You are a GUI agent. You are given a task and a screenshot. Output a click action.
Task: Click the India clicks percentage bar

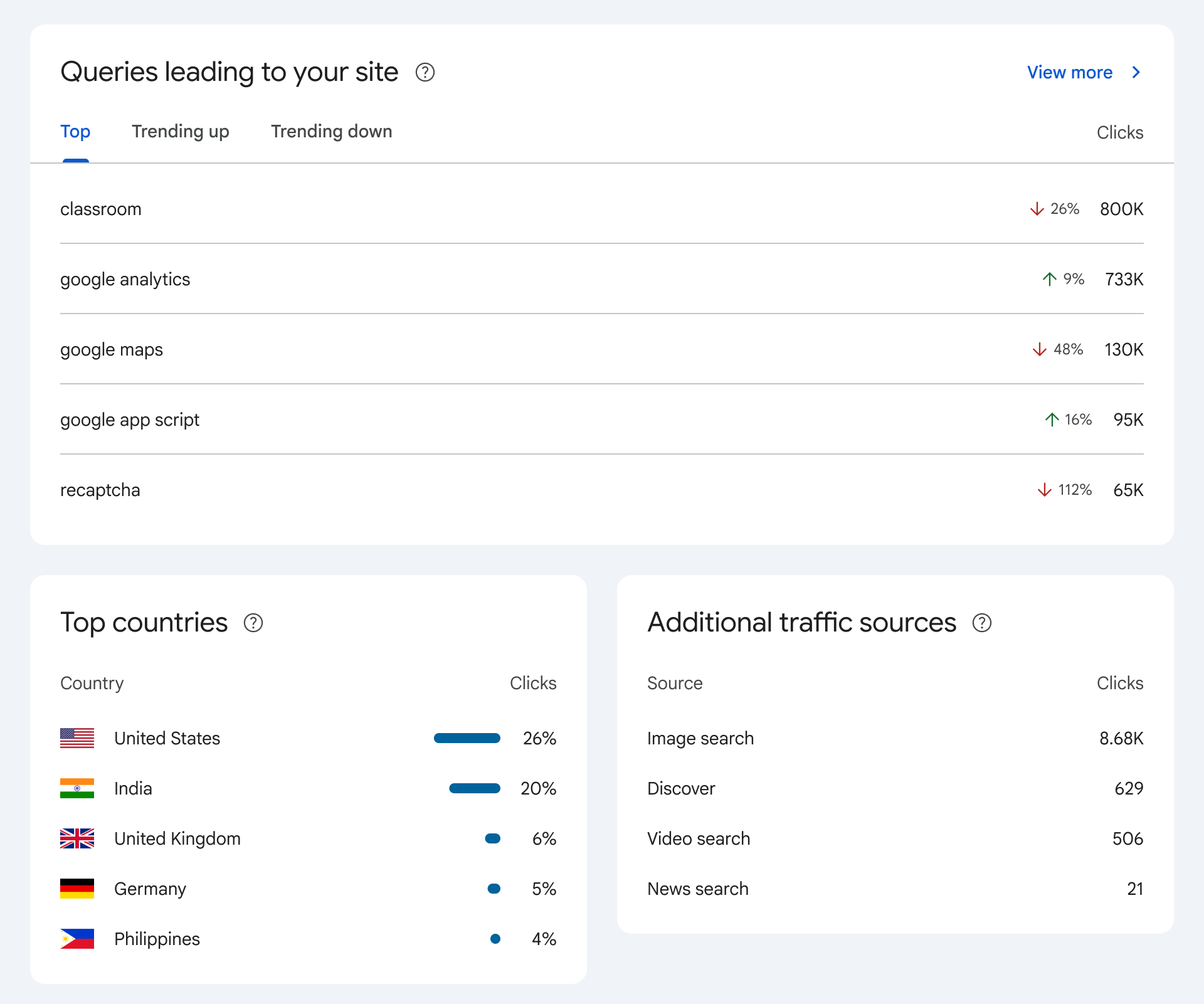click(x=474, y=788)
